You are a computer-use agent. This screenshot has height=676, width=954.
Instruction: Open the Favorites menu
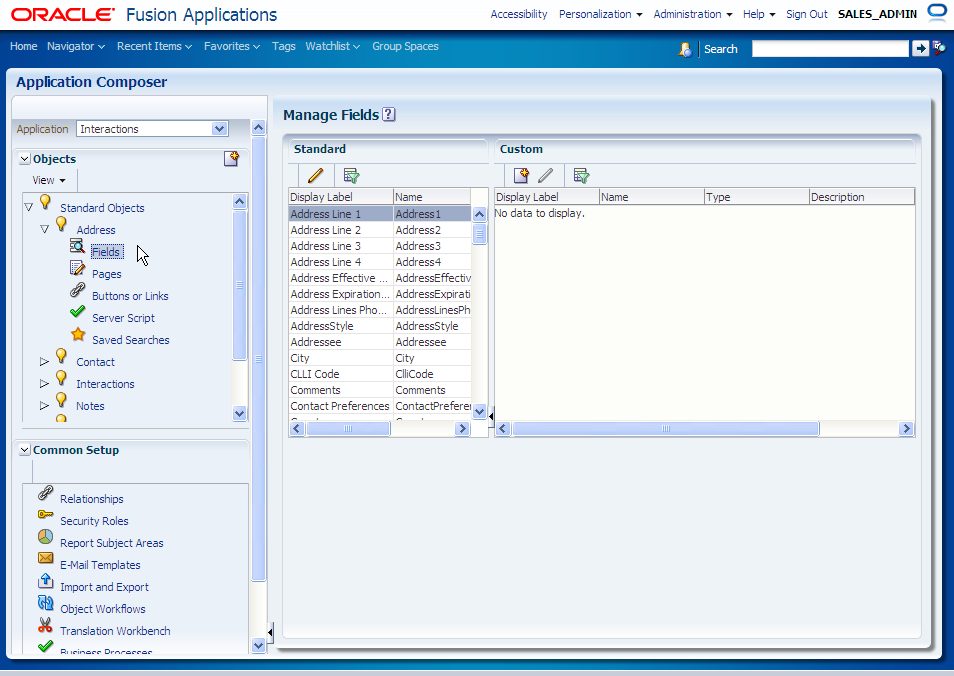coord(232,46)
